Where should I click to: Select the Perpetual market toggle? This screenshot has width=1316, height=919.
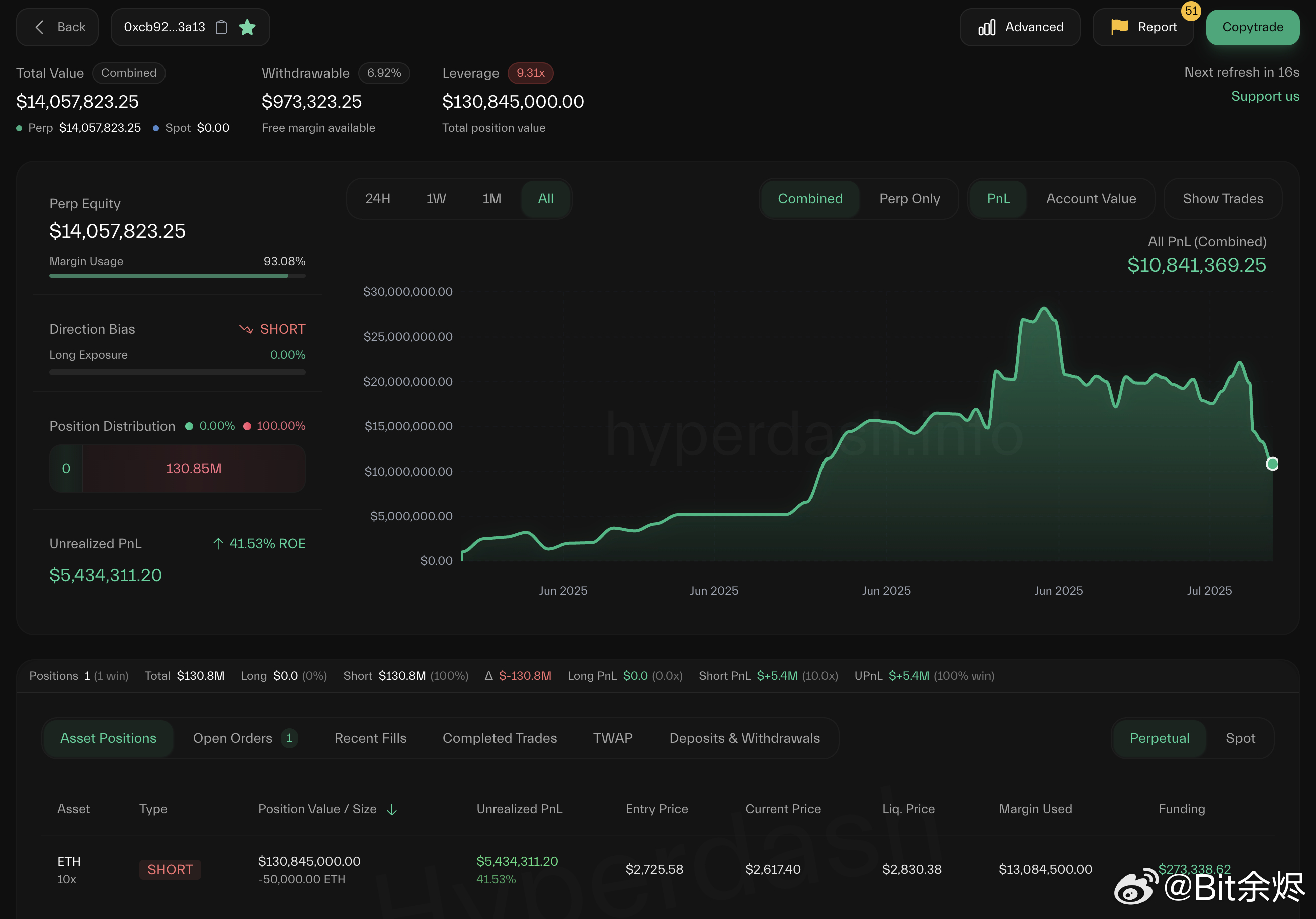click(1159, 738)
